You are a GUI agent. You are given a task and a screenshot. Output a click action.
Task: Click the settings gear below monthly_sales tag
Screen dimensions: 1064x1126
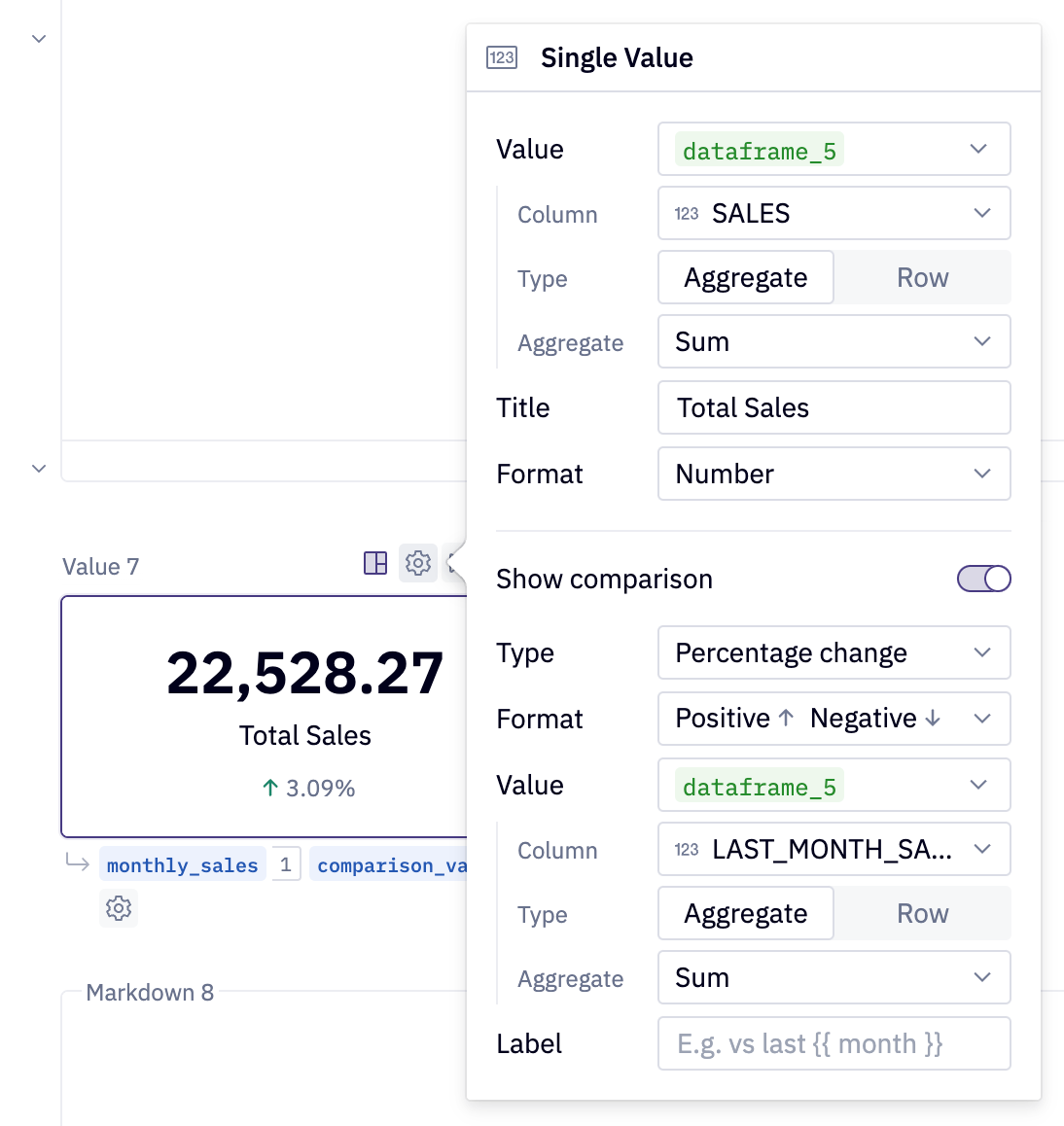click(119, 908)
